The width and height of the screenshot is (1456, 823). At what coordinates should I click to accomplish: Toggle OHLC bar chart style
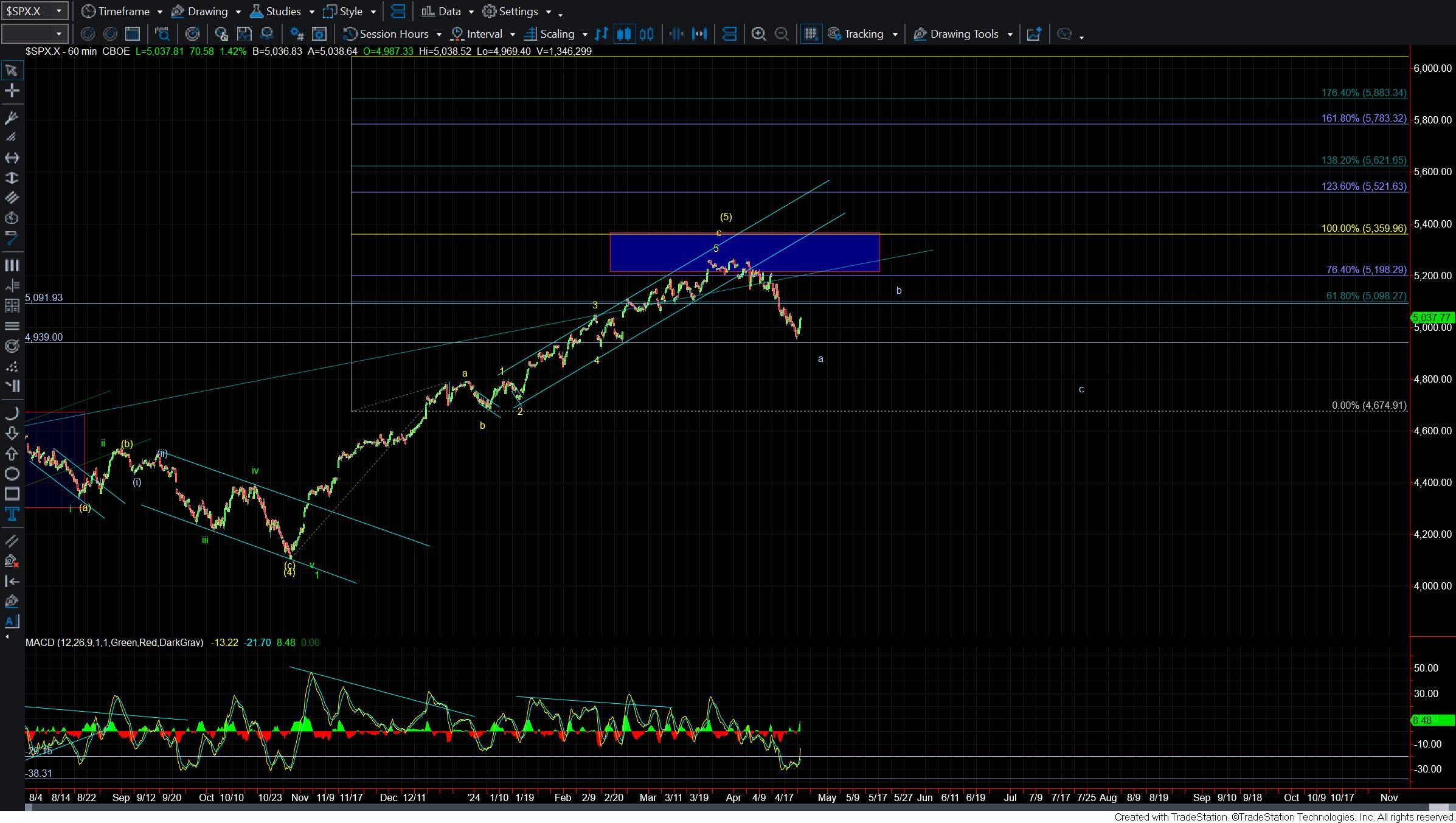point(601,34)
